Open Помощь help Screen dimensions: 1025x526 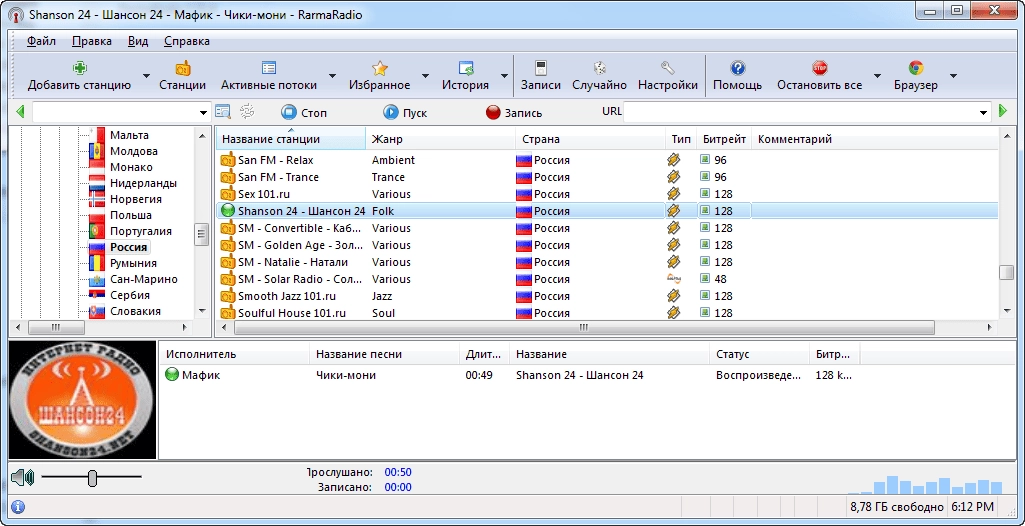click(737, 76)
